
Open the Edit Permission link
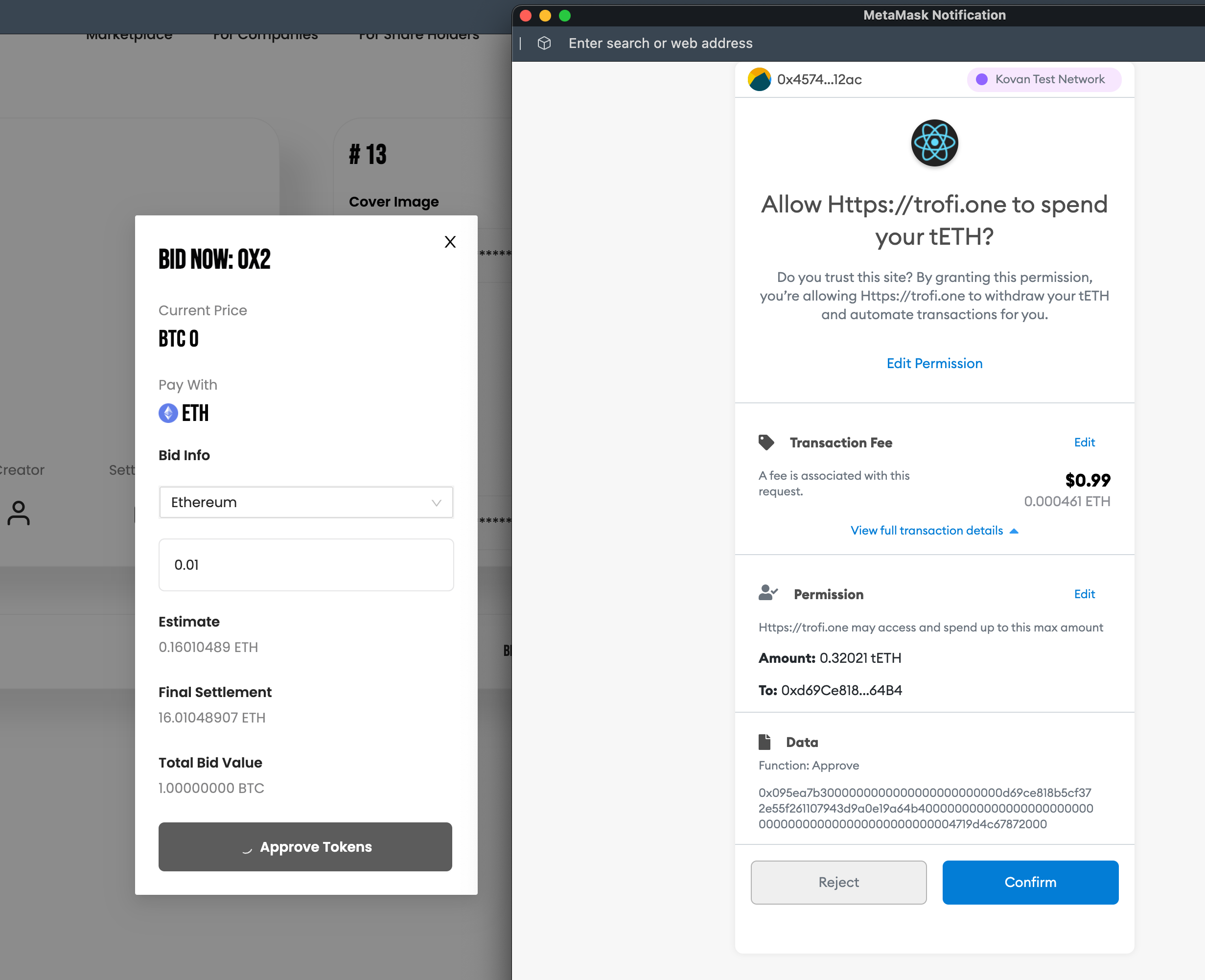coord(934,364)
